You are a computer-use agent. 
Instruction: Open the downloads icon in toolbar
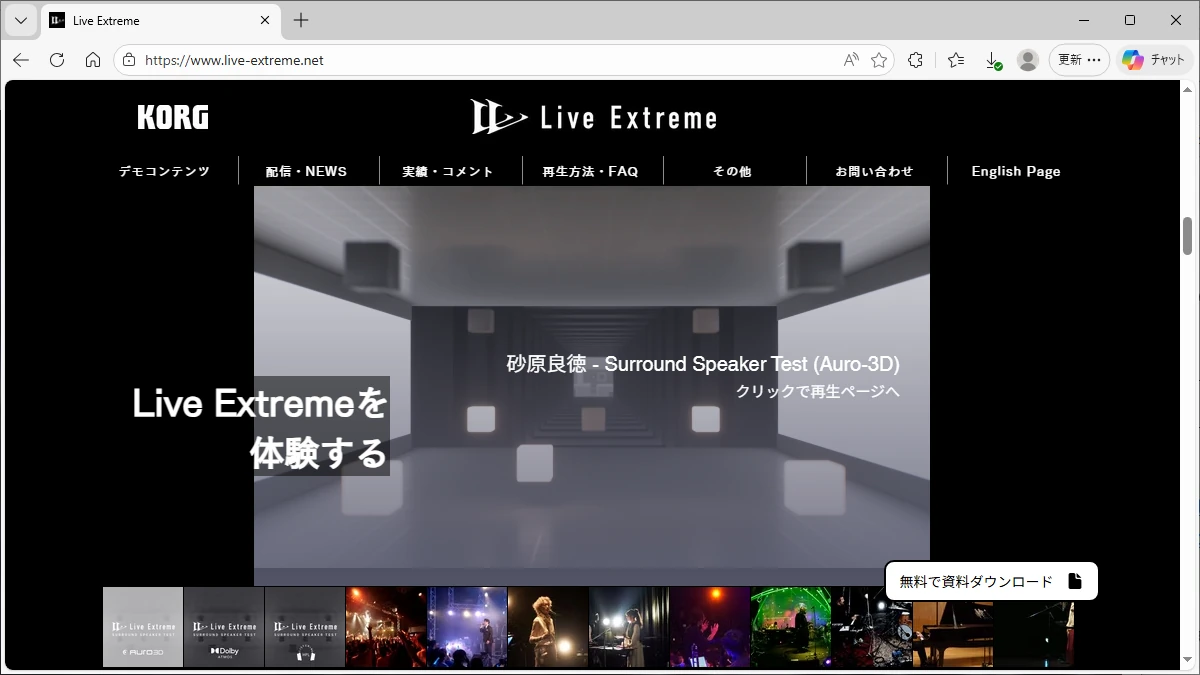(993, 60)
